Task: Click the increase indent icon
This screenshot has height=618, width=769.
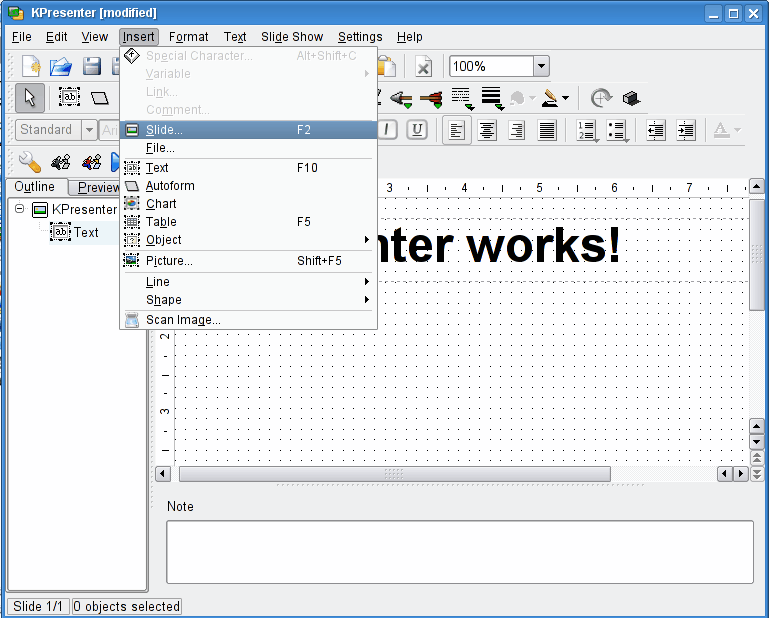Action: pos(686,130)
